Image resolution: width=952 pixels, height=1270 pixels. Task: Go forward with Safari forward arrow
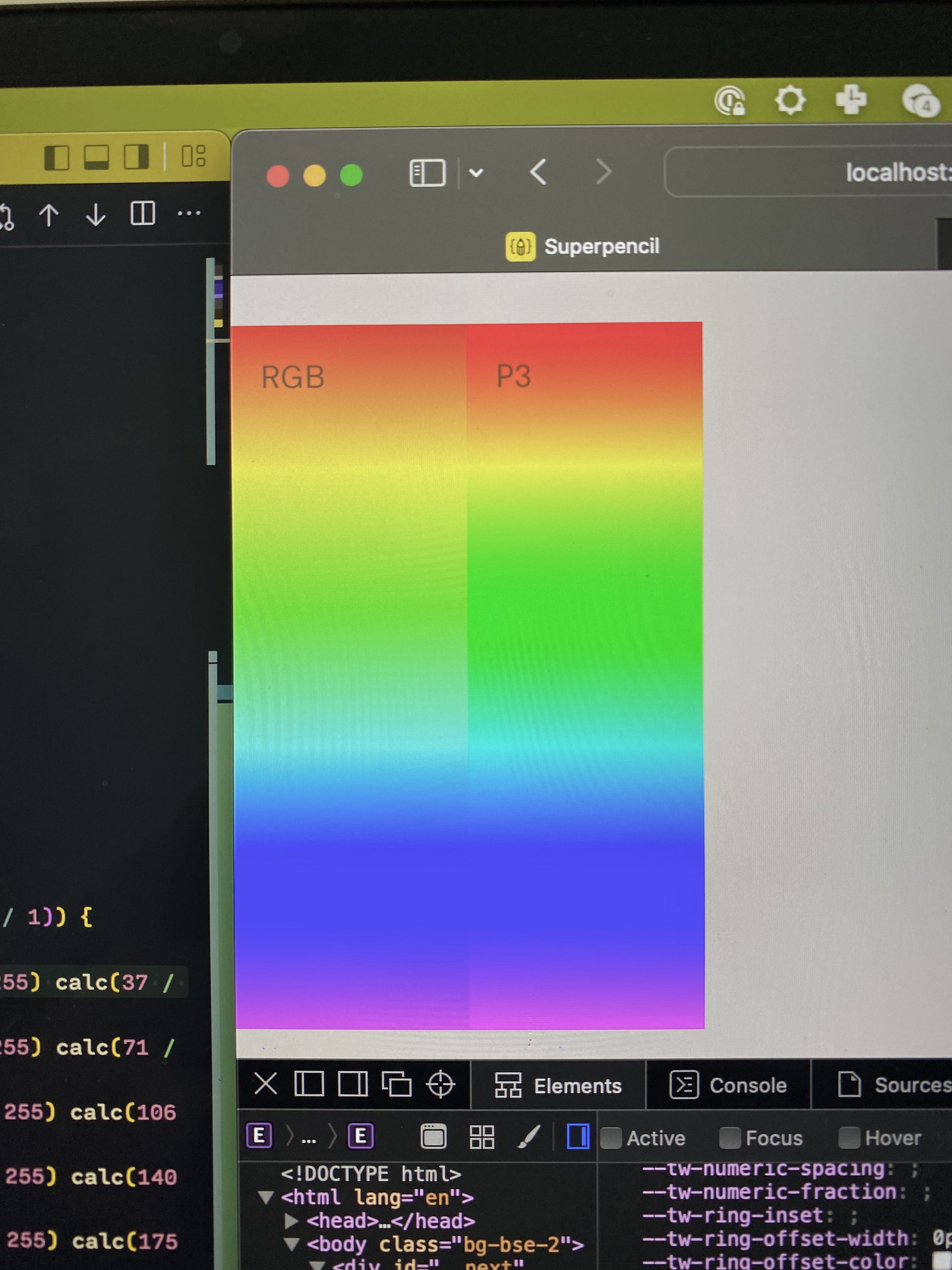point(603,172)
